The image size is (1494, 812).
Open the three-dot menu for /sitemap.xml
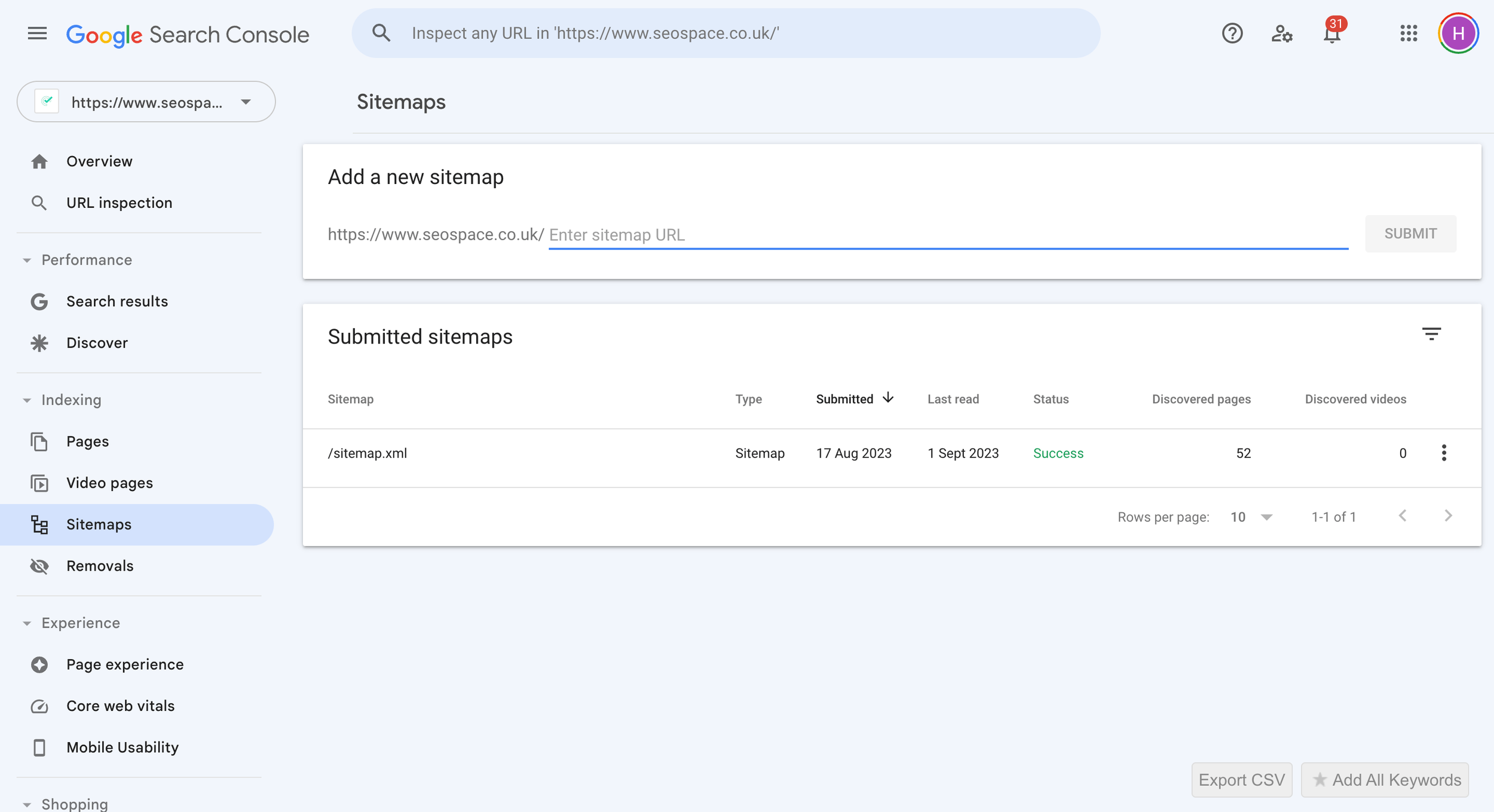click(x=1444, y=453)
